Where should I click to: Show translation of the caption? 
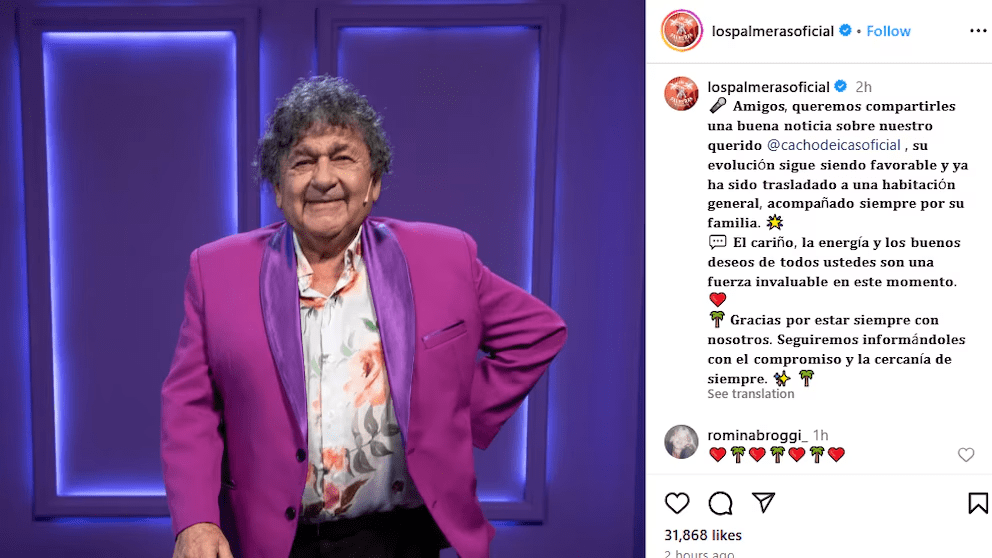[750, 394]
